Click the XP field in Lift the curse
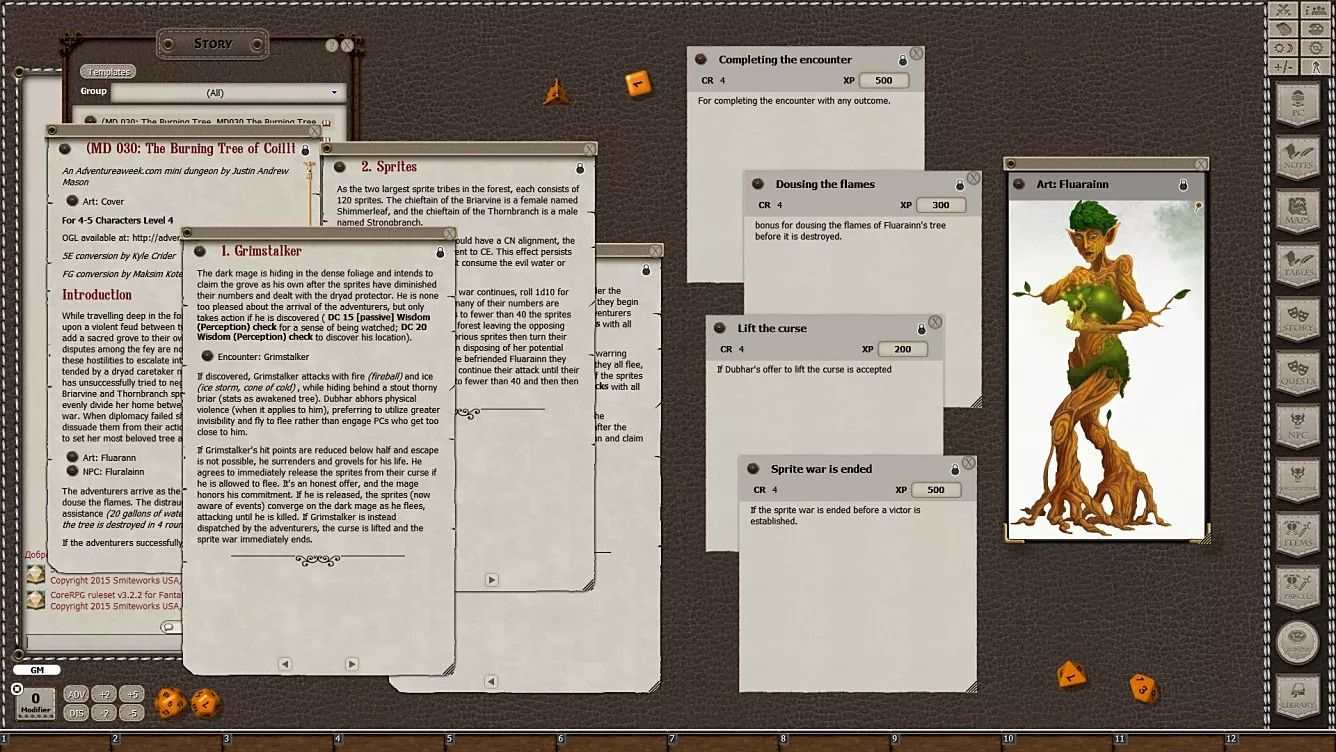The image size is (1336, 752). [903, 349]
